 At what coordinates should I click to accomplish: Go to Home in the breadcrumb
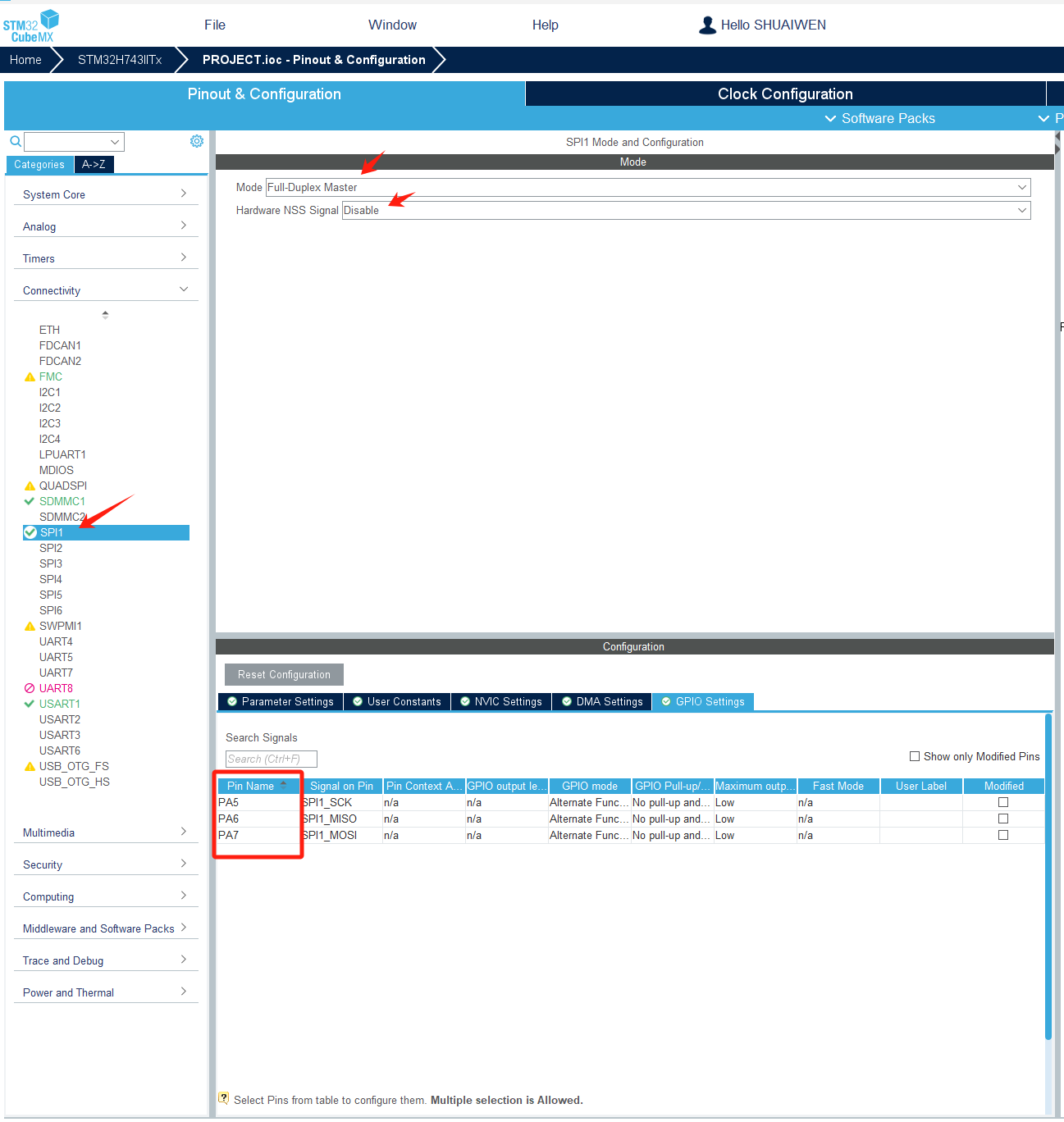25,60
